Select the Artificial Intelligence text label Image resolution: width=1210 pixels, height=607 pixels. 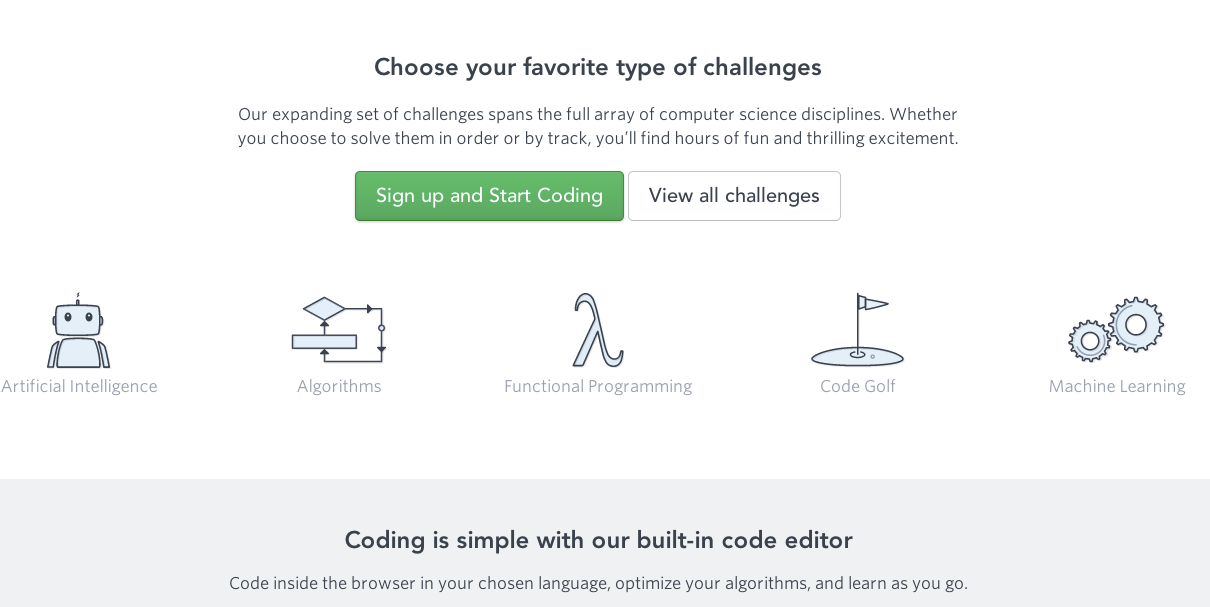click(79, 386)
